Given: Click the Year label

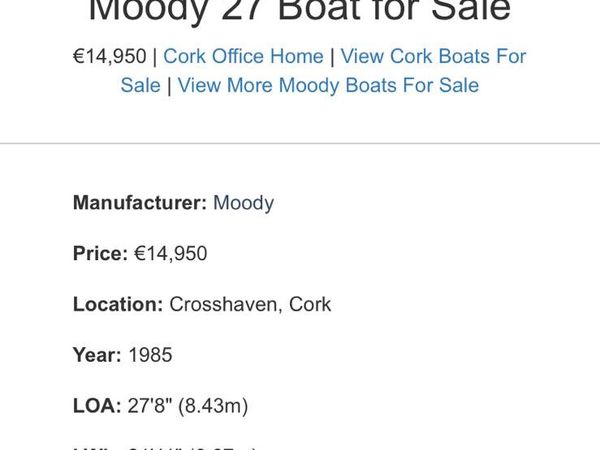Looking at the screenshot, I should 97,355.
